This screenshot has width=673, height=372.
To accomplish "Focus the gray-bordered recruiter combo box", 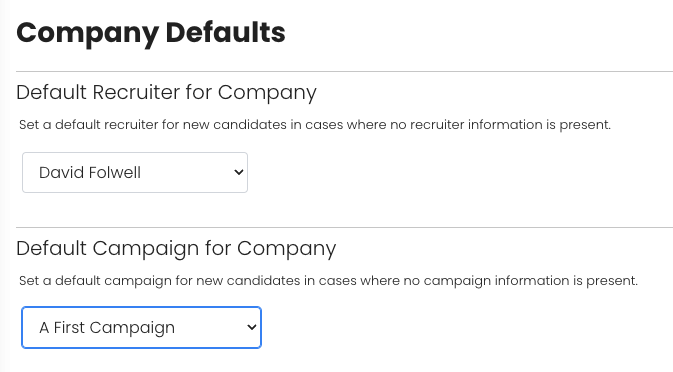I will pyautogui.click(x=135, y=172).
